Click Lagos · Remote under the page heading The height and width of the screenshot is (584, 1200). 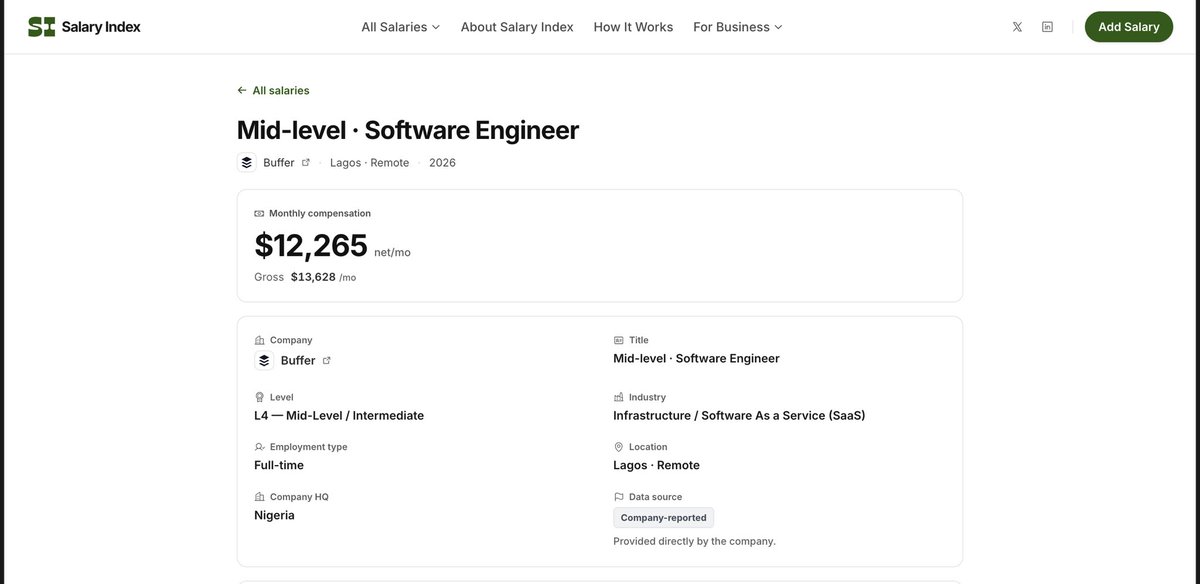point(370,162)
